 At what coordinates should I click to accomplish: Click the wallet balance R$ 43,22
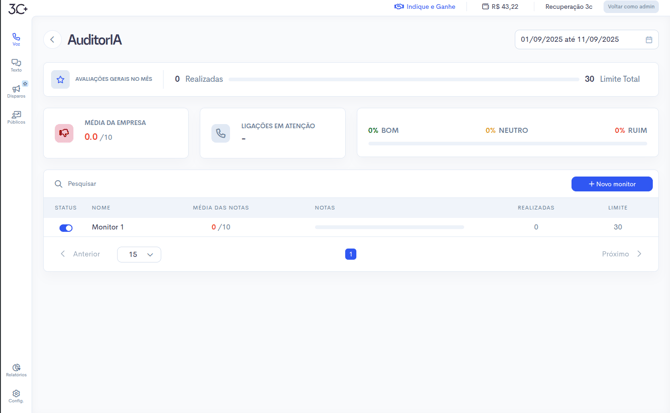pyautogui.click(x=500, y=7)
